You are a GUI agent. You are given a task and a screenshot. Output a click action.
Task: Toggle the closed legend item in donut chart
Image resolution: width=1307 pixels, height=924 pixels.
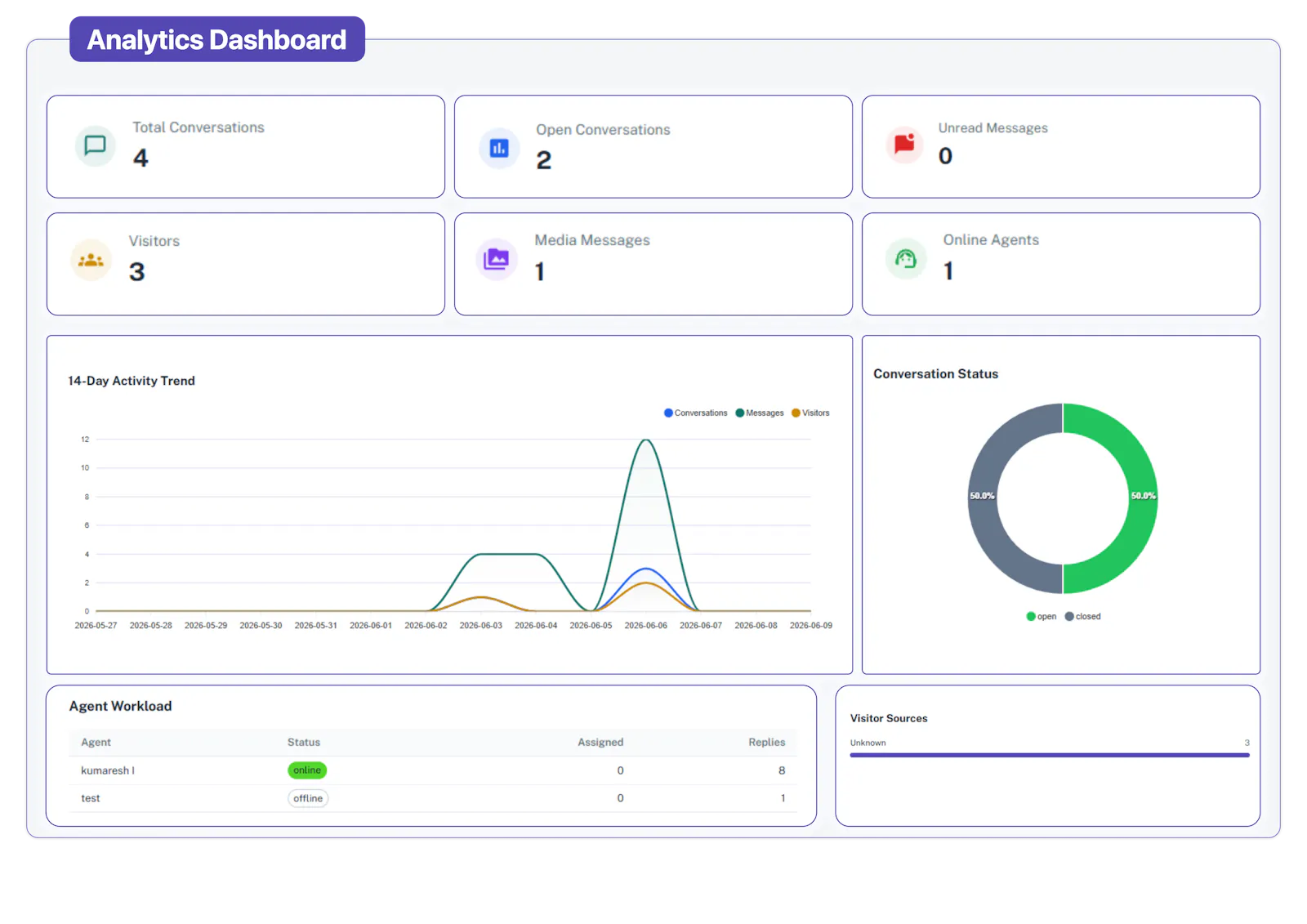(x=1083, y=616)
